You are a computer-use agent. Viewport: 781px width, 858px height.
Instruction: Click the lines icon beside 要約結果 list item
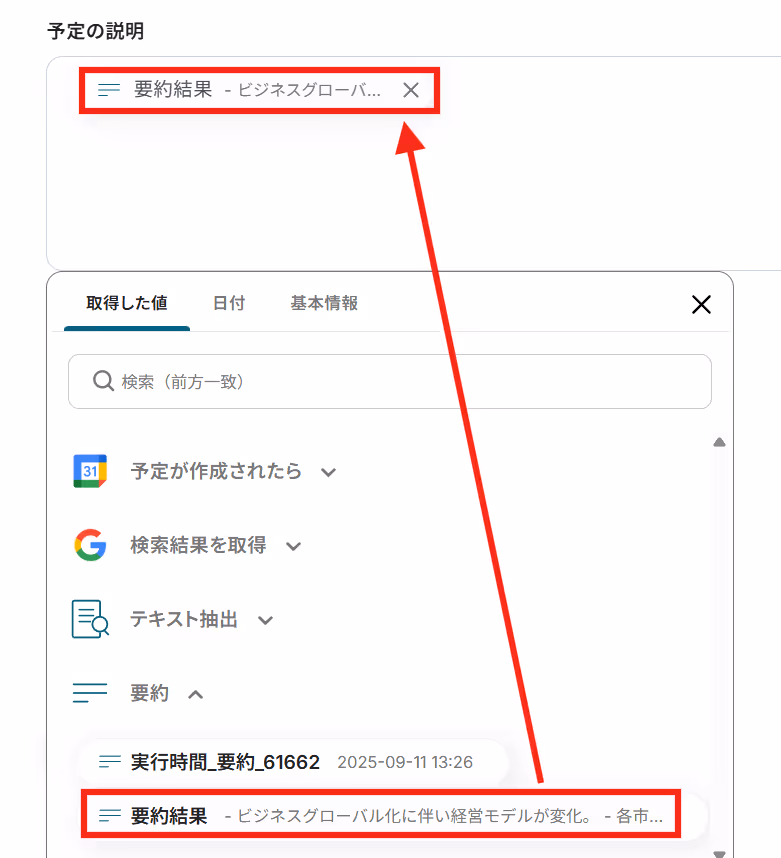109,815
